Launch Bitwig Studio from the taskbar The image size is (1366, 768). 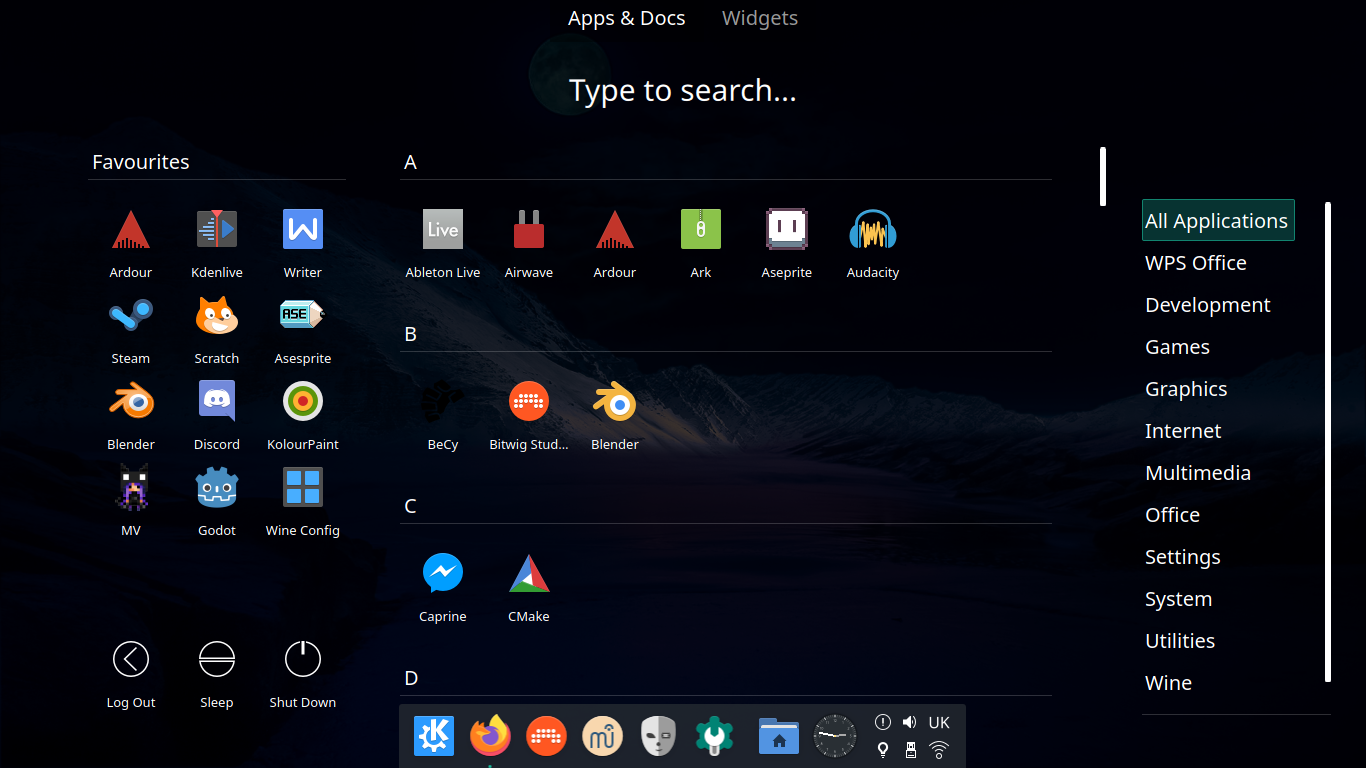pos(546,737)
